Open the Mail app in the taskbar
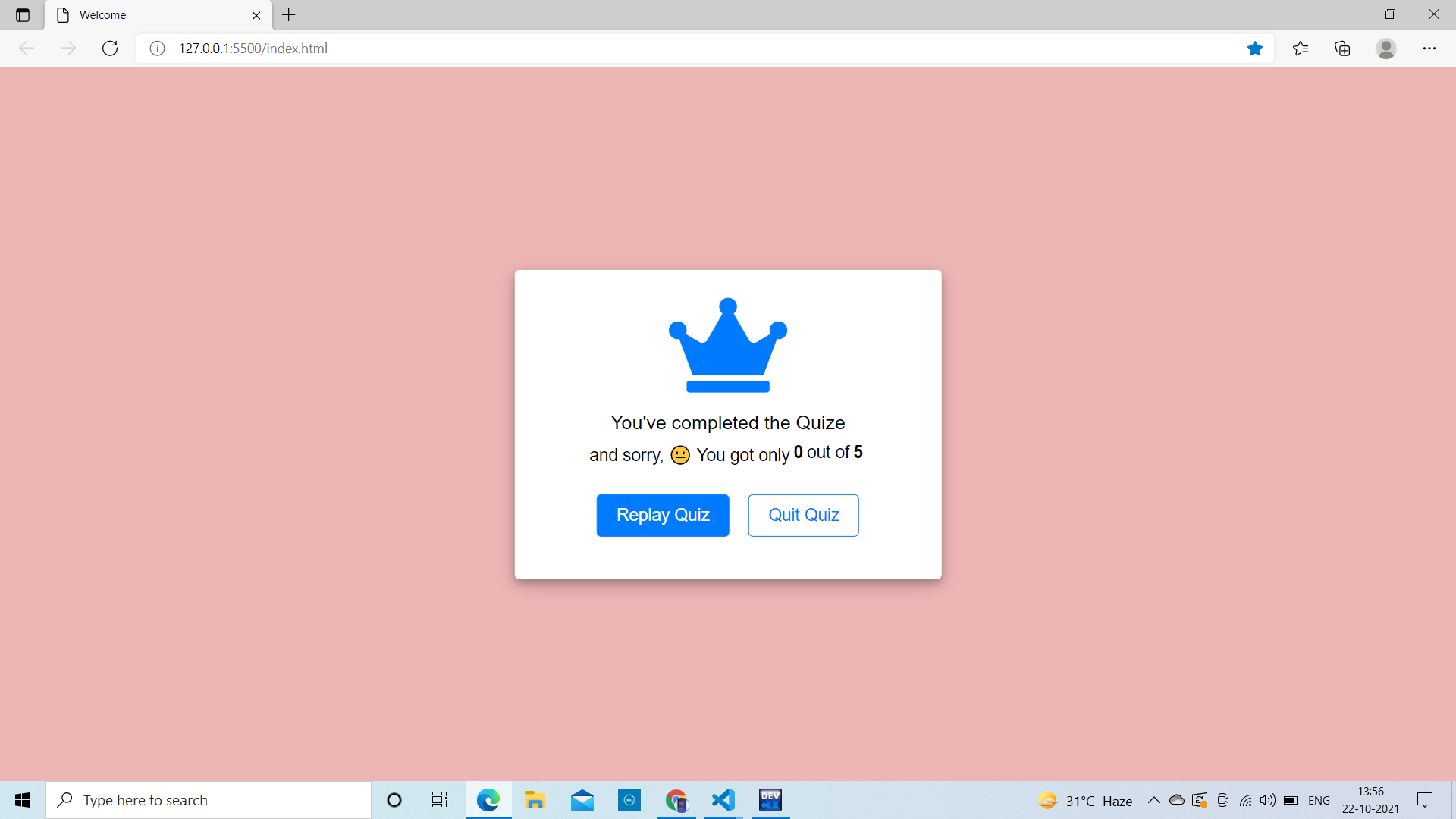 point(582,800)
